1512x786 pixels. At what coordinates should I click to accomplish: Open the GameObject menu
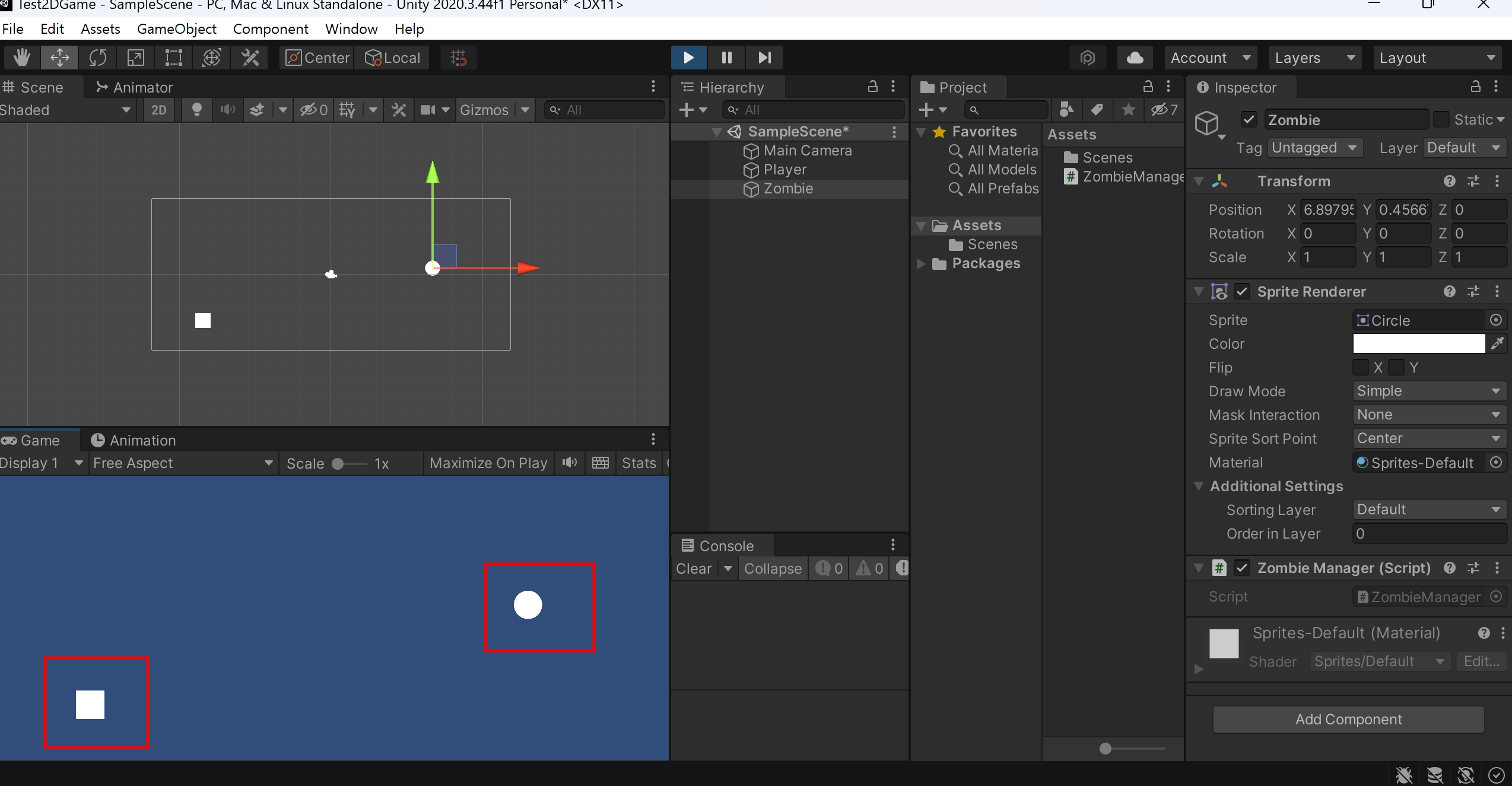[x=176, y=28]
